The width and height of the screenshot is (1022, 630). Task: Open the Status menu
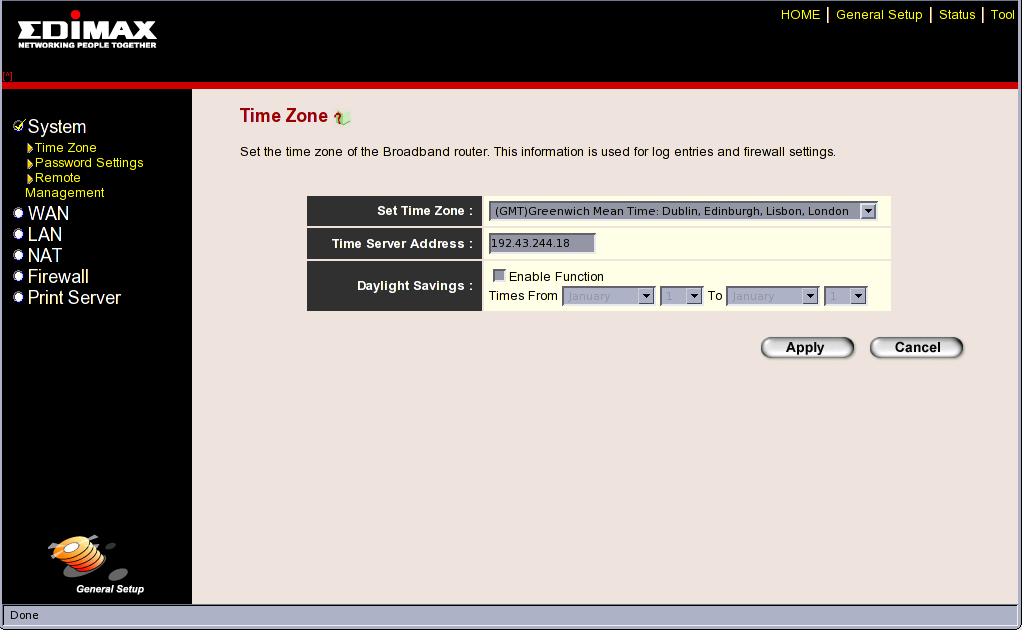(957, 14)
